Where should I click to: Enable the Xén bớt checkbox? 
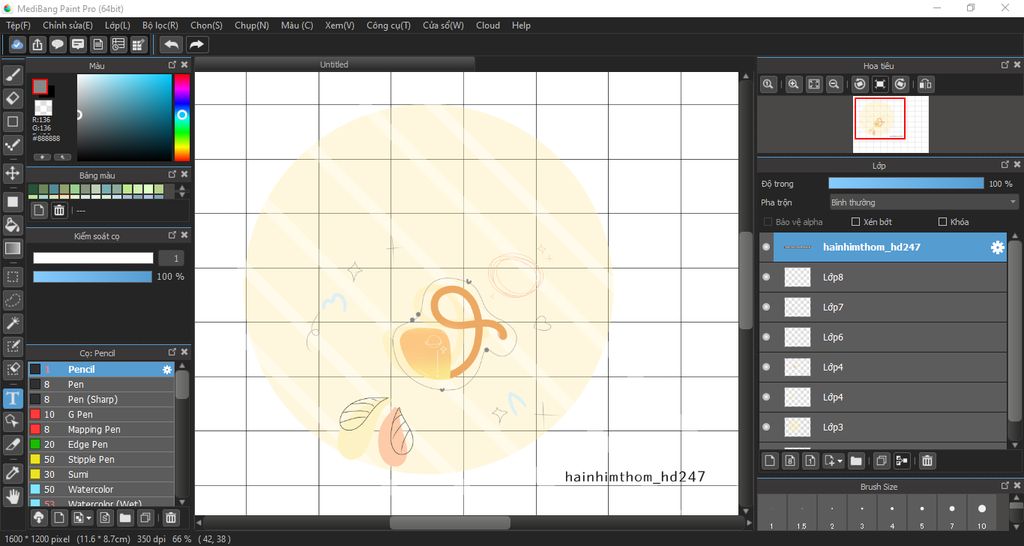click(x=856, y=222)
